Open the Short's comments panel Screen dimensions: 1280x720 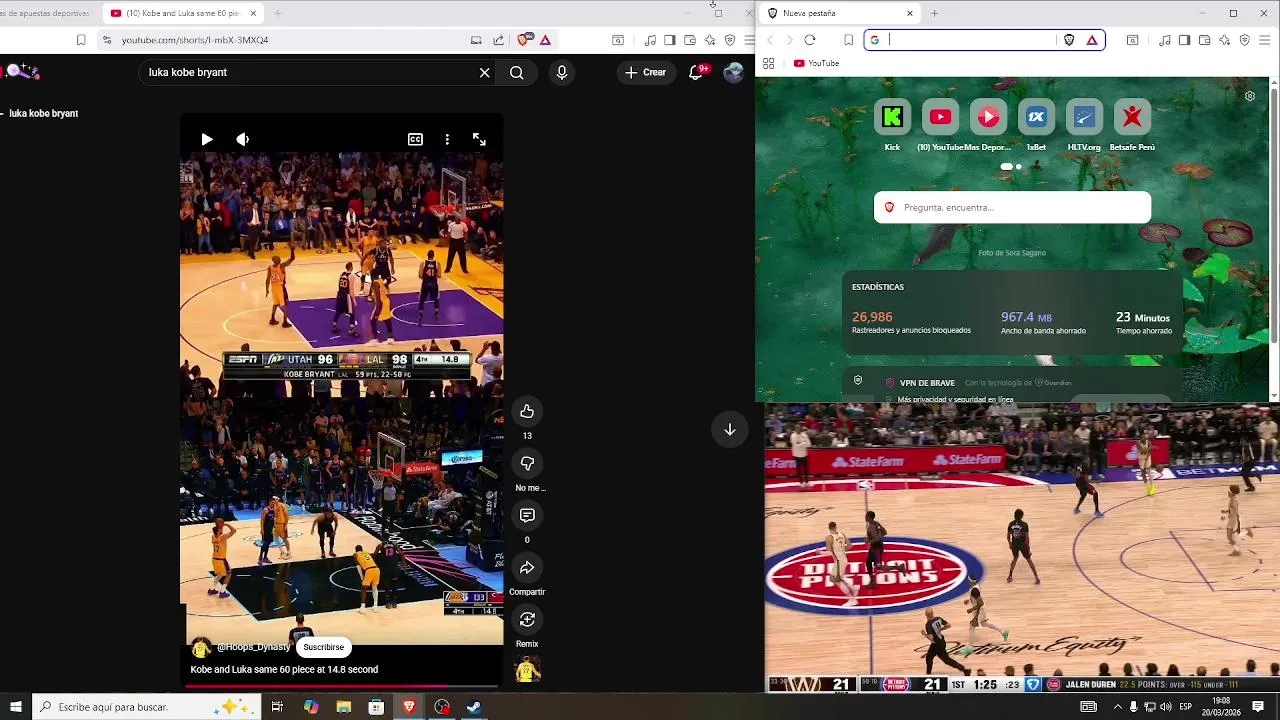[527, 515]
